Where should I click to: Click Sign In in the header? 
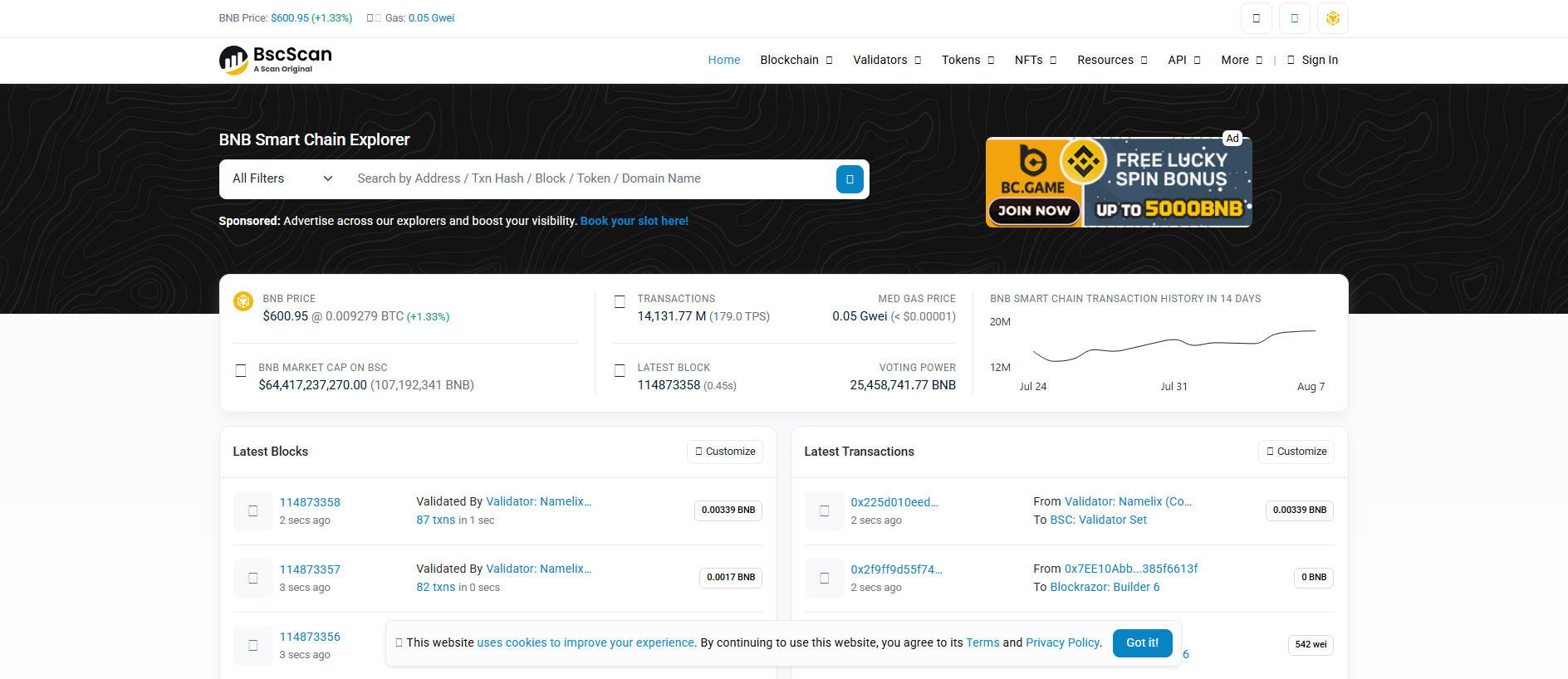click(x=1313, y=60)
